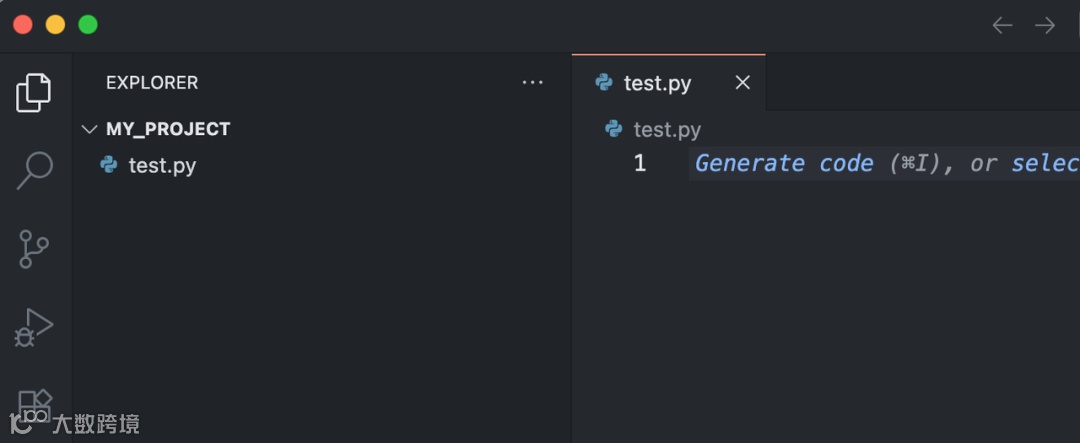Minimize the window with the yellow button

pos(55,25)
